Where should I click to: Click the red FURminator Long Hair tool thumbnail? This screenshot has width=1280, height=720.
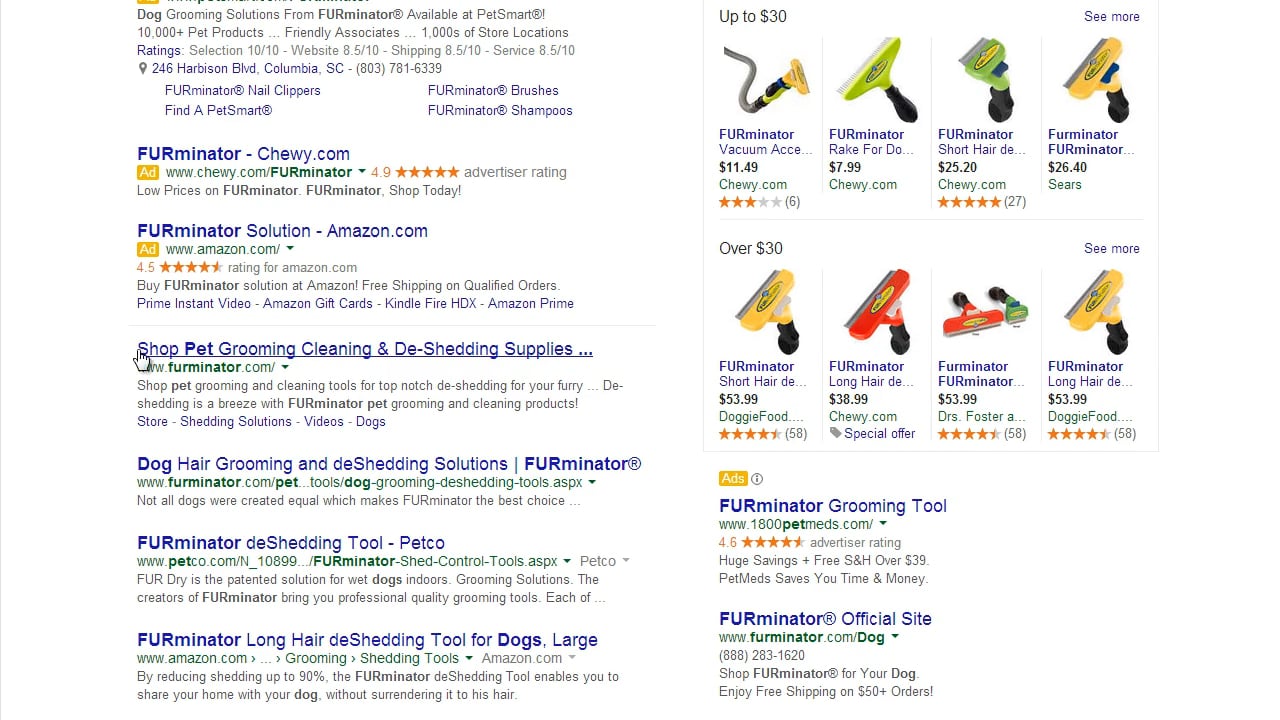pos(876,311)
